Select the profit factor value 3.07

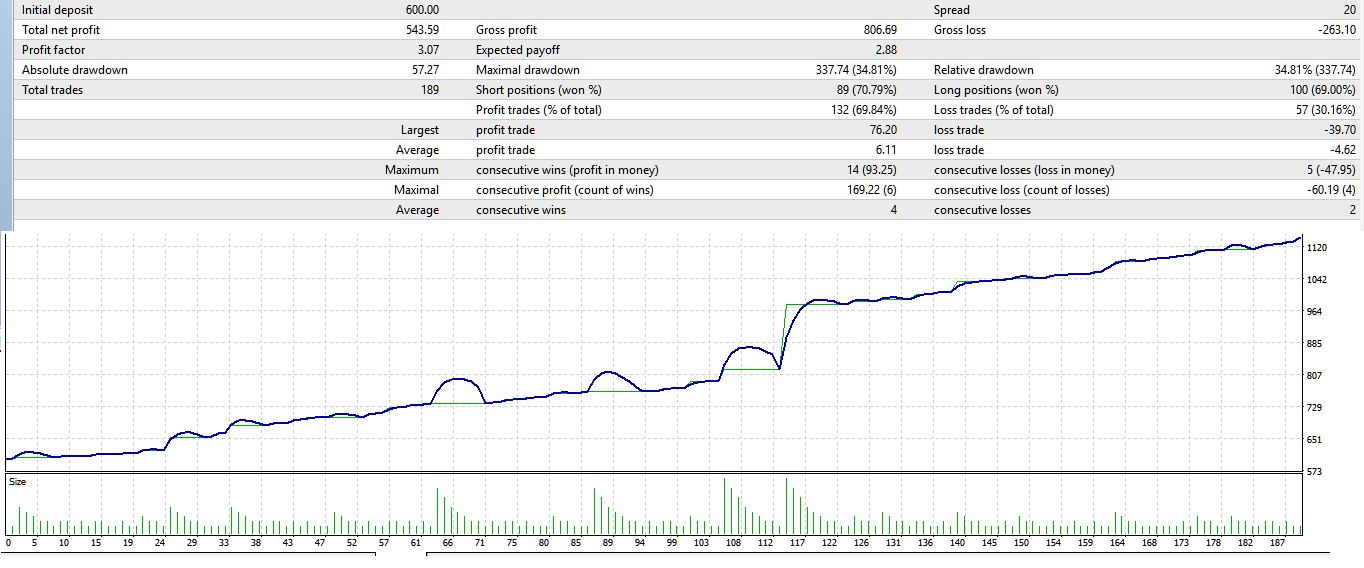429,50
